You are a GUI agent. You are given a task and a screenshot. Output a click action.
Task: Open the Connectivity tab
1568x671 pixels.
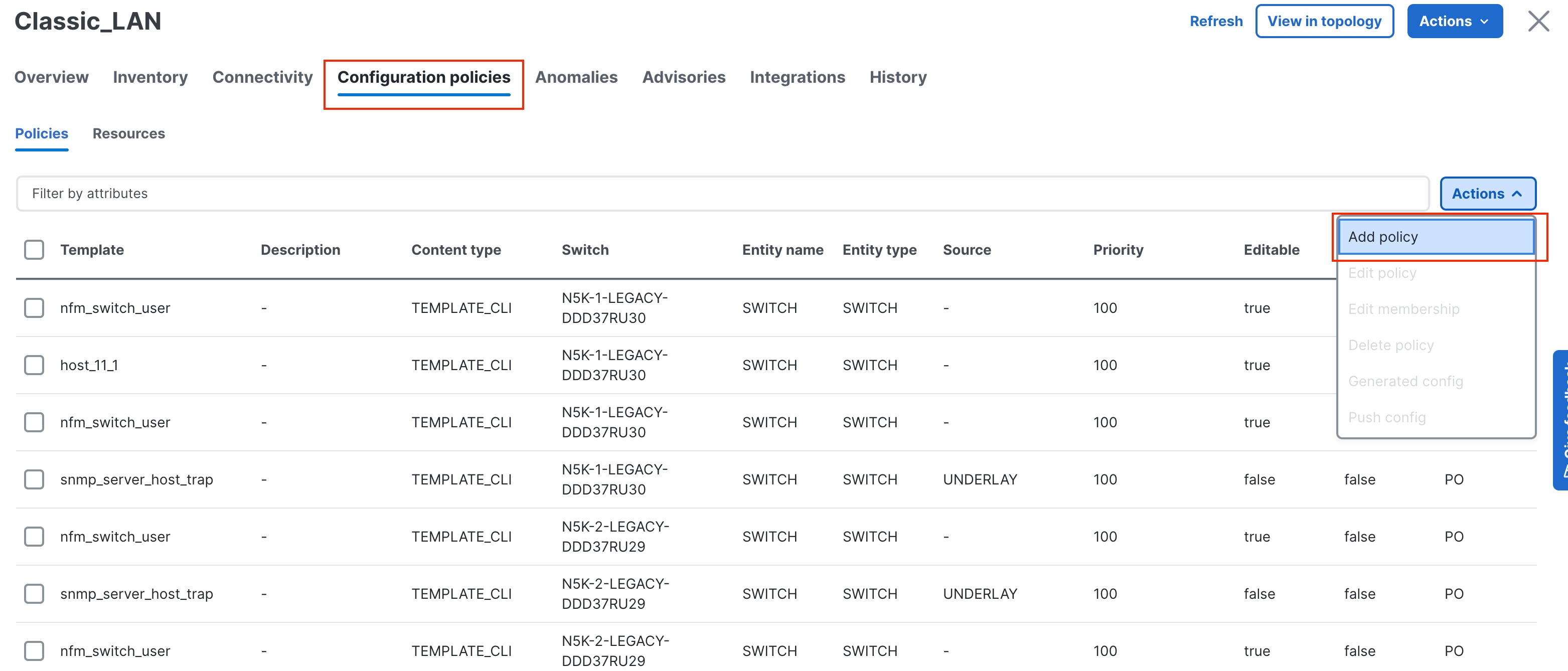262,77
